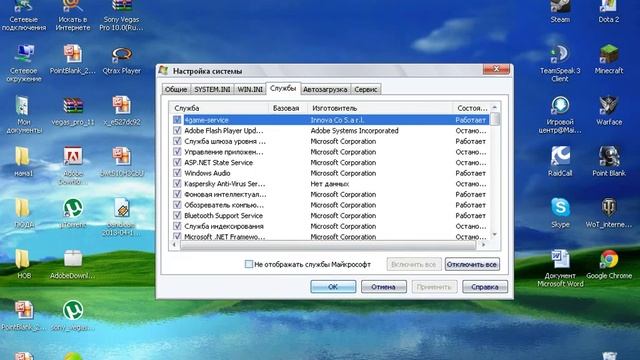
Task: Enable Не отображать службы Майкрософт checkbox
Action: pyautogui.click(x=249, y=264)
